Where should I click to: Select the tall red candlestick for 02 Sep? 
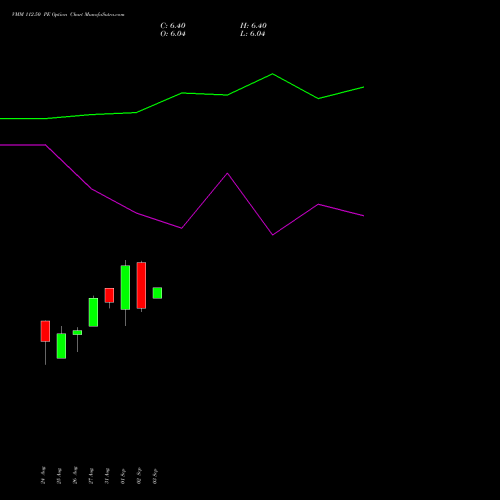pyautogui.click(x=141, y=285)
